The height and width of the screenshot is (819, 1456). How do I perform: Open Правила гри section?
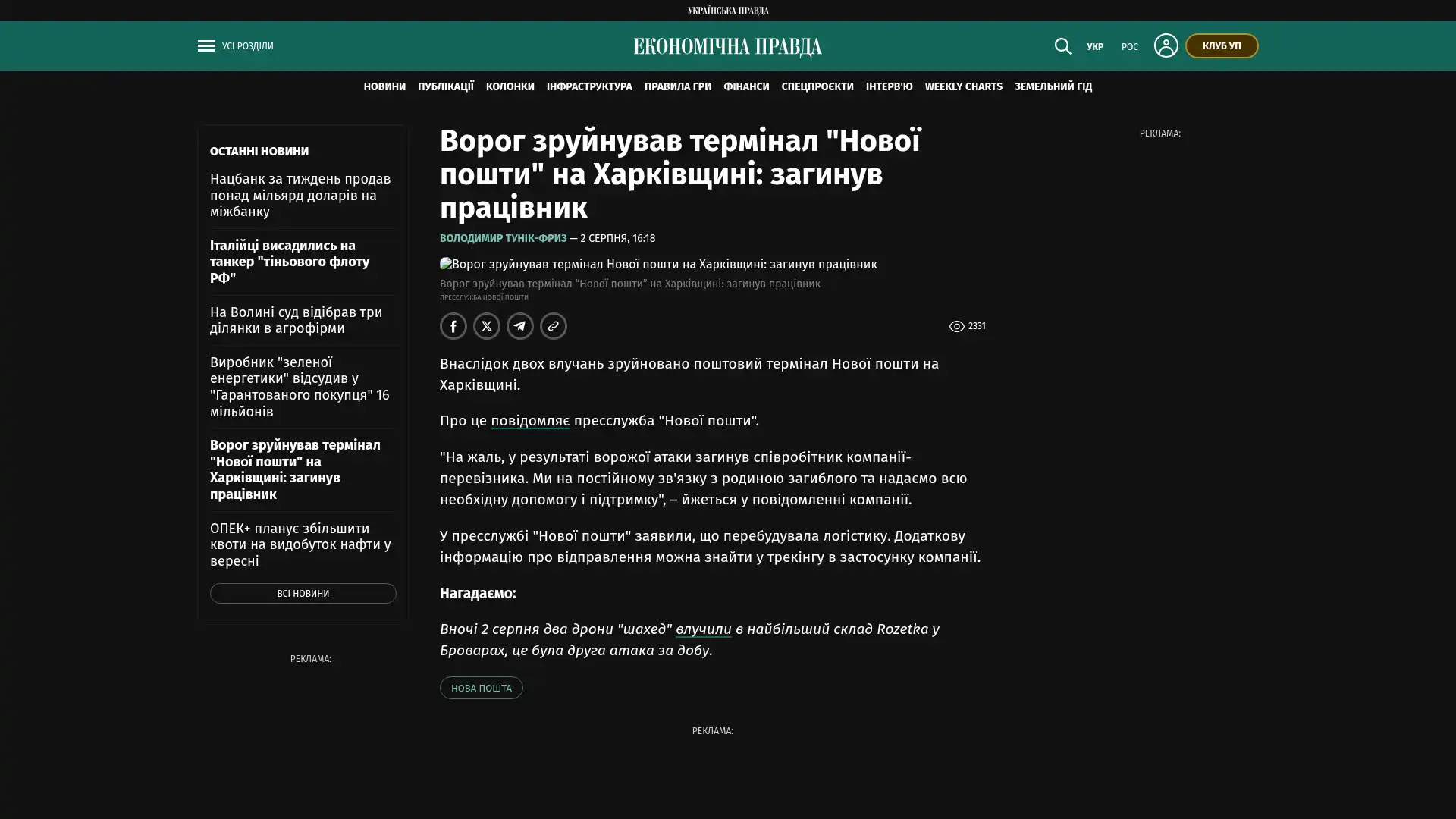click(x=678, y=87)
